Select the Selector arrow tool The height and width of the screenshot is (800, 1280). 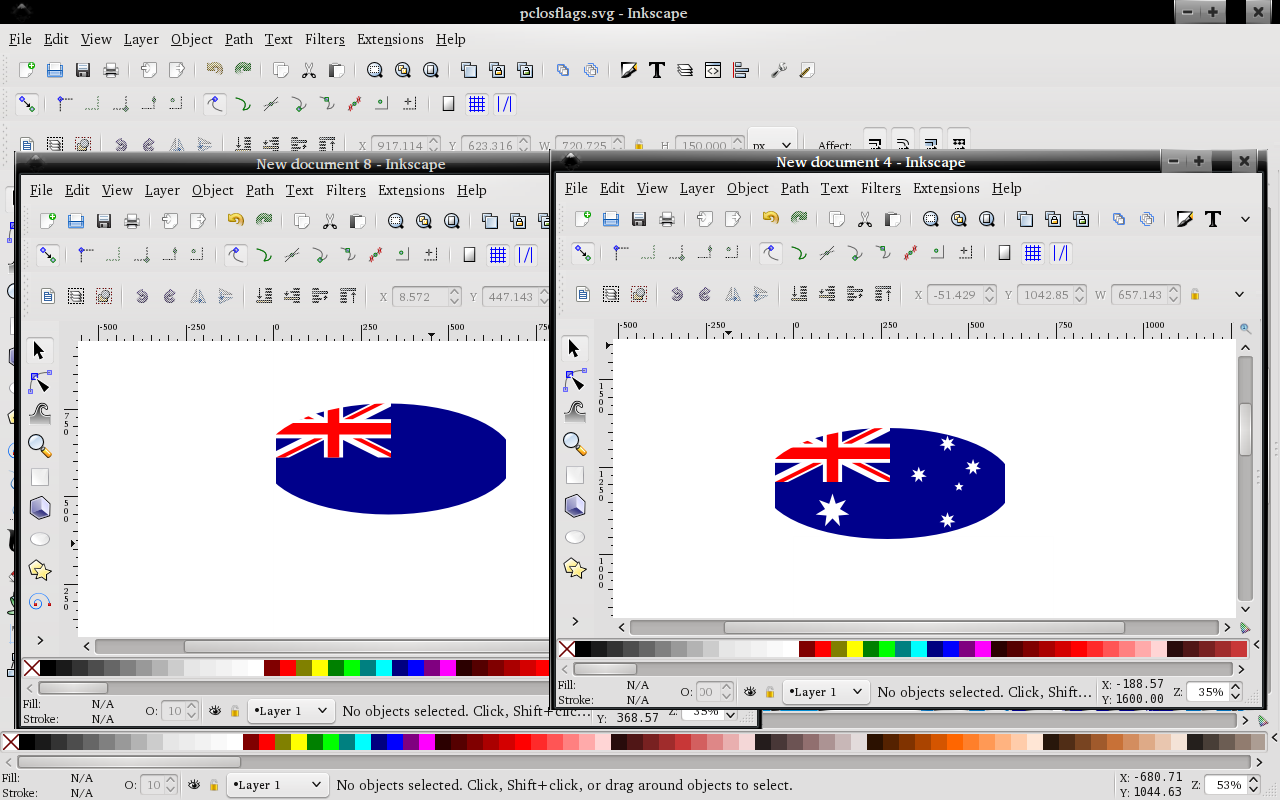click(38, 352)
